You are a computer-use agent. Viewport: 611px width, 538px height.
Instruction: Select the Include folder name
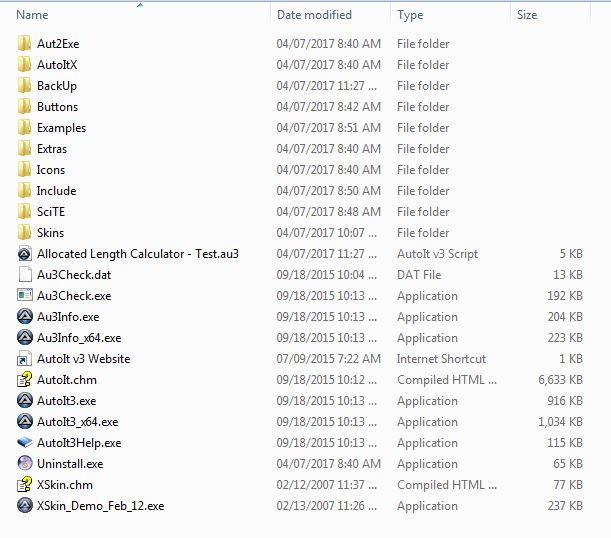pos(57,191)
